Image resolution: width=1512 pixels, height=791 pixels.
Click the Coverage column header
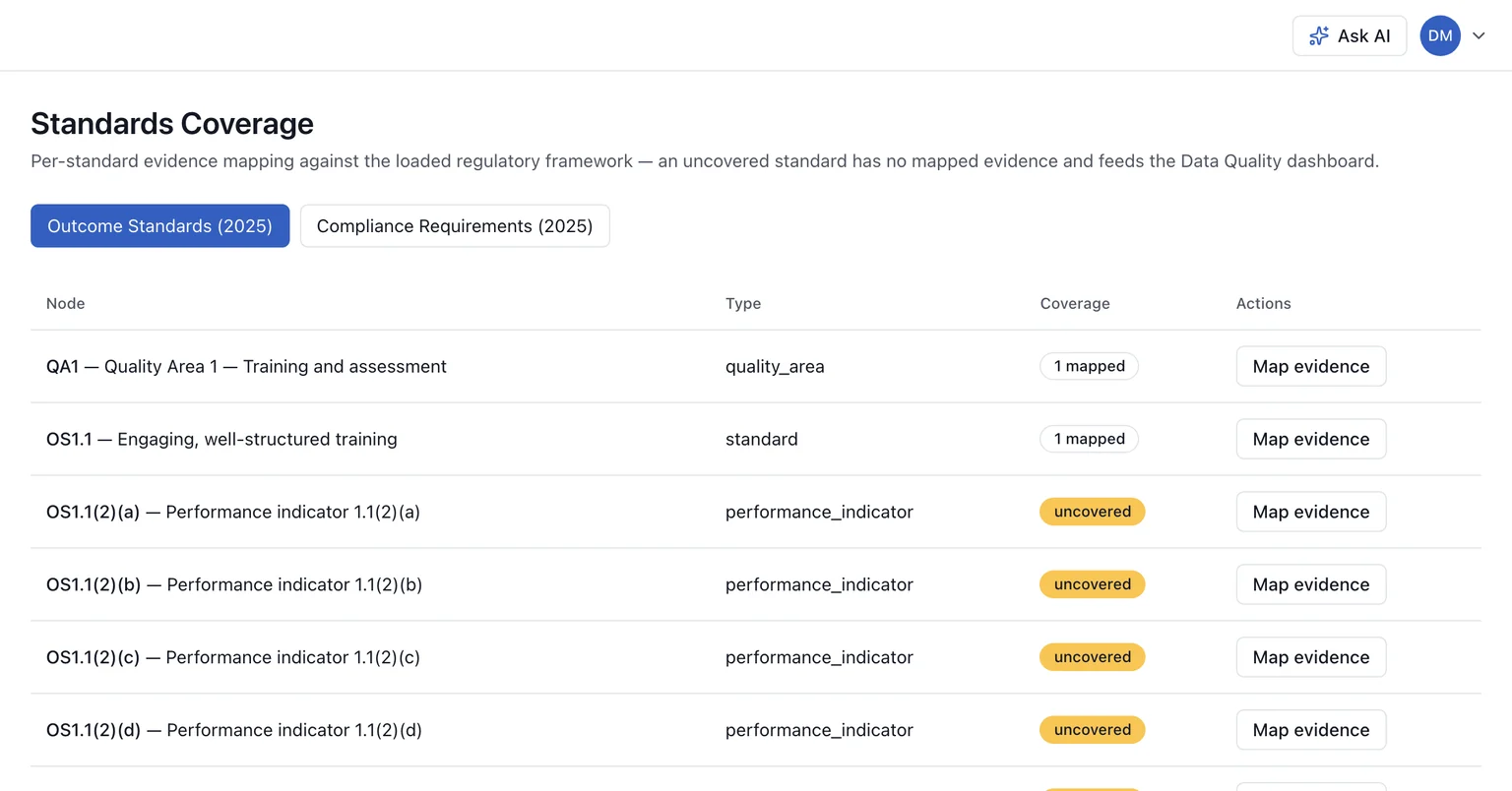point(1075,303)
